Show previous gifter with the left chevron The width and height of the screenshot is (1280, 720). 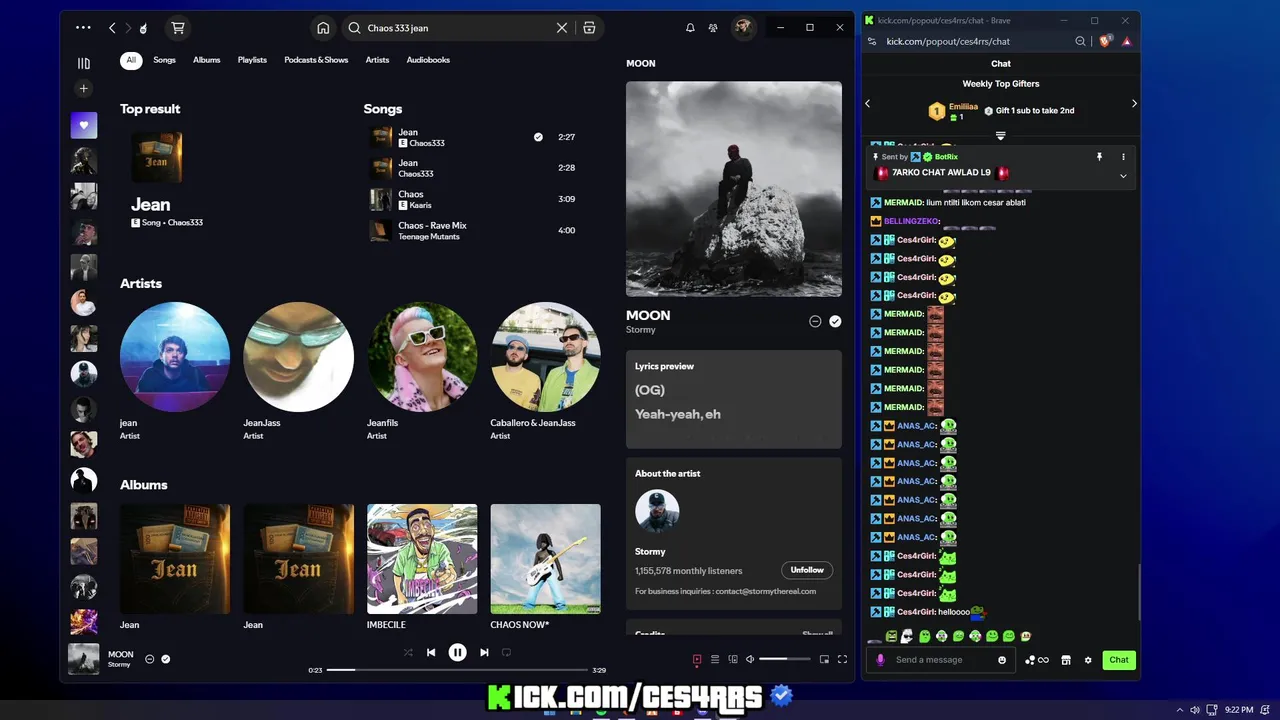(x=867, y=103)
